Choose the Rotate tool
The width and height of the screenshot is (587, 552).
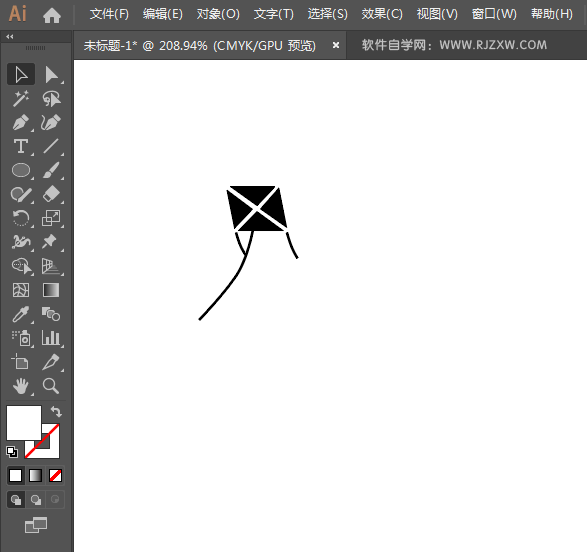[21, 218]
